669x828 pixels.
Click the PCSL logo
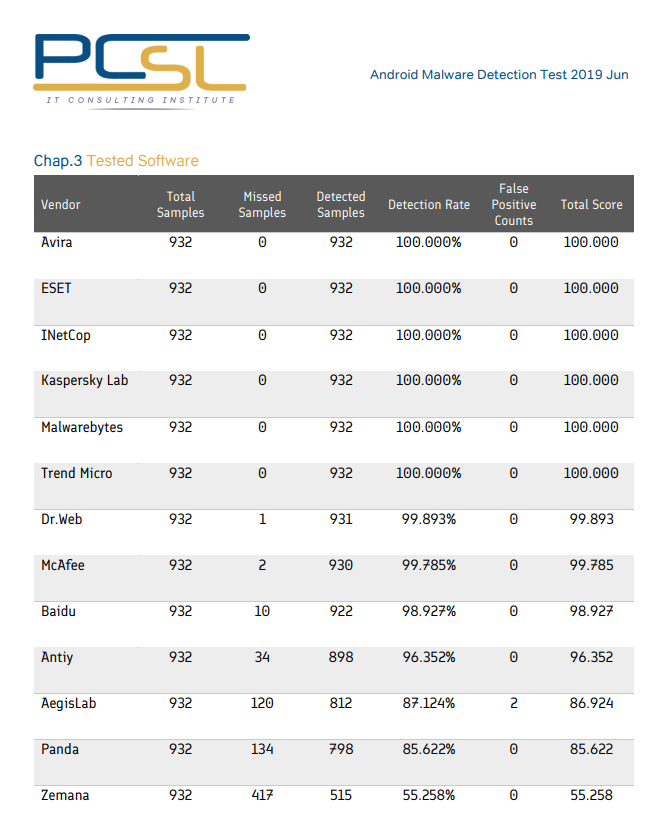[140, 62]
